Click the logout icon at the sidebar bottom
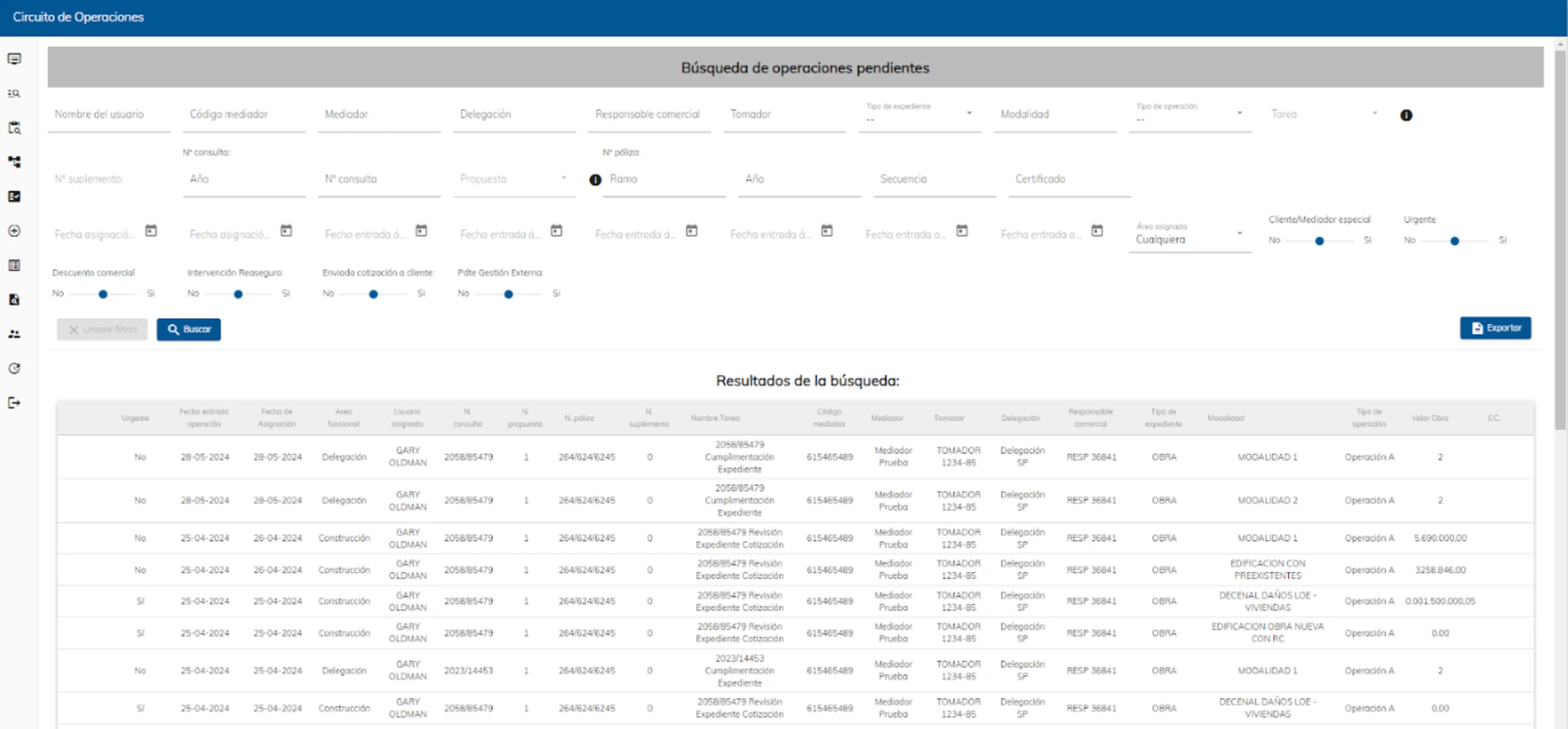This screenshot has height=729, width=1568. pos(15,403)
